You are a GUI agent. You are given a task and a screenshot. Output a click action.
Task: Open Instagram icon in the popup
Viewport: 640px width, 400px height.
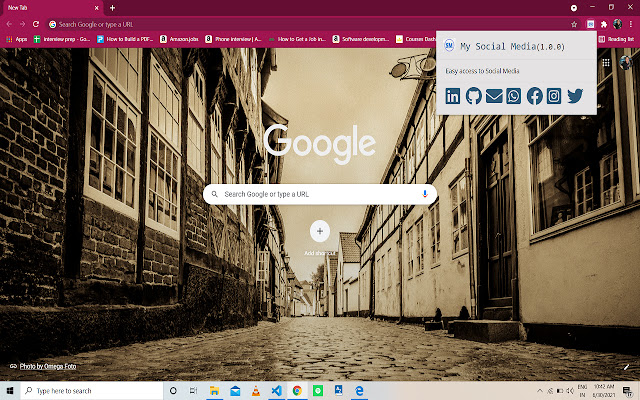554,96
